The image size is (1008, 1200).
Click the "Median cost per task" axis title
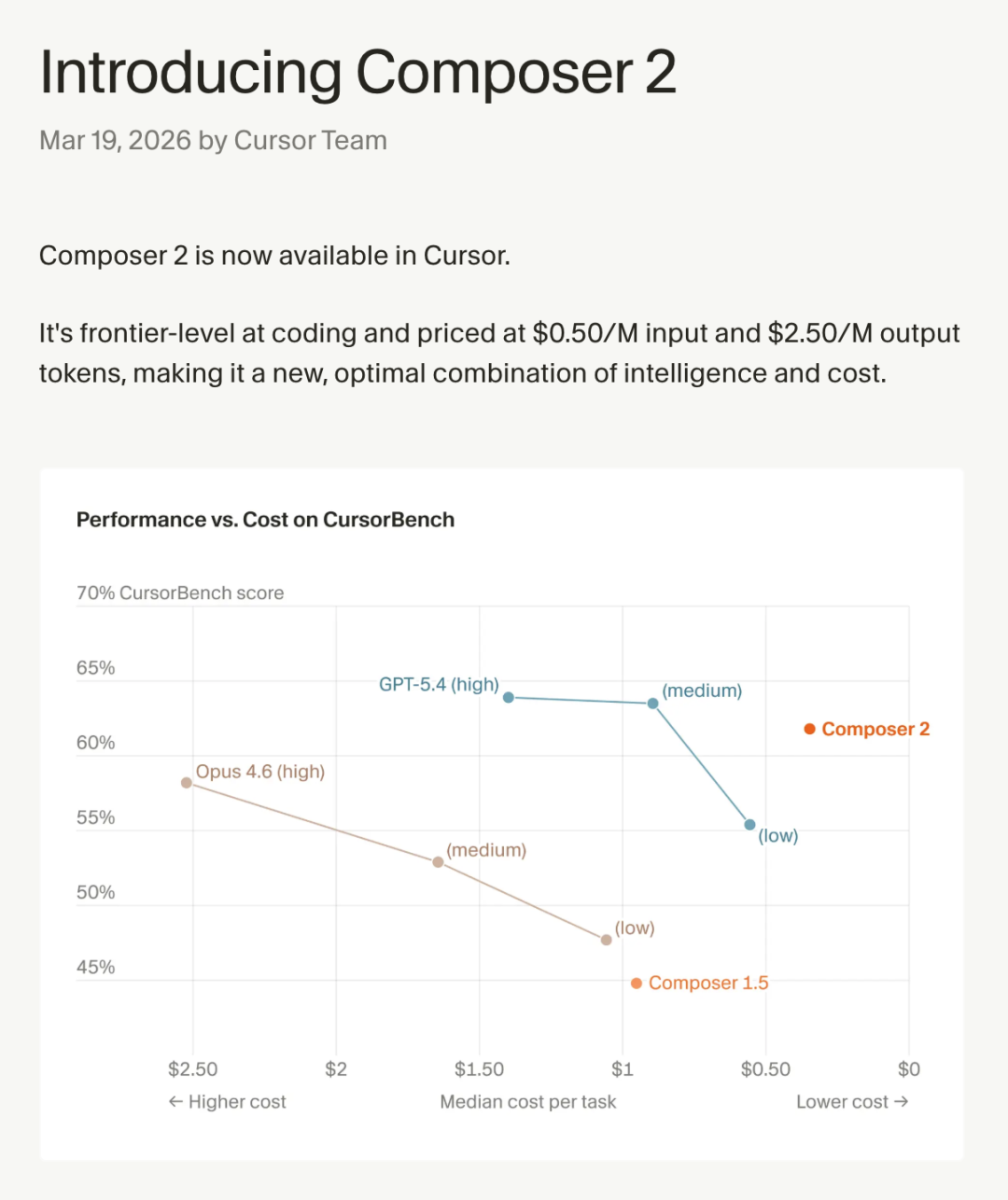(x=527, y=1102)
